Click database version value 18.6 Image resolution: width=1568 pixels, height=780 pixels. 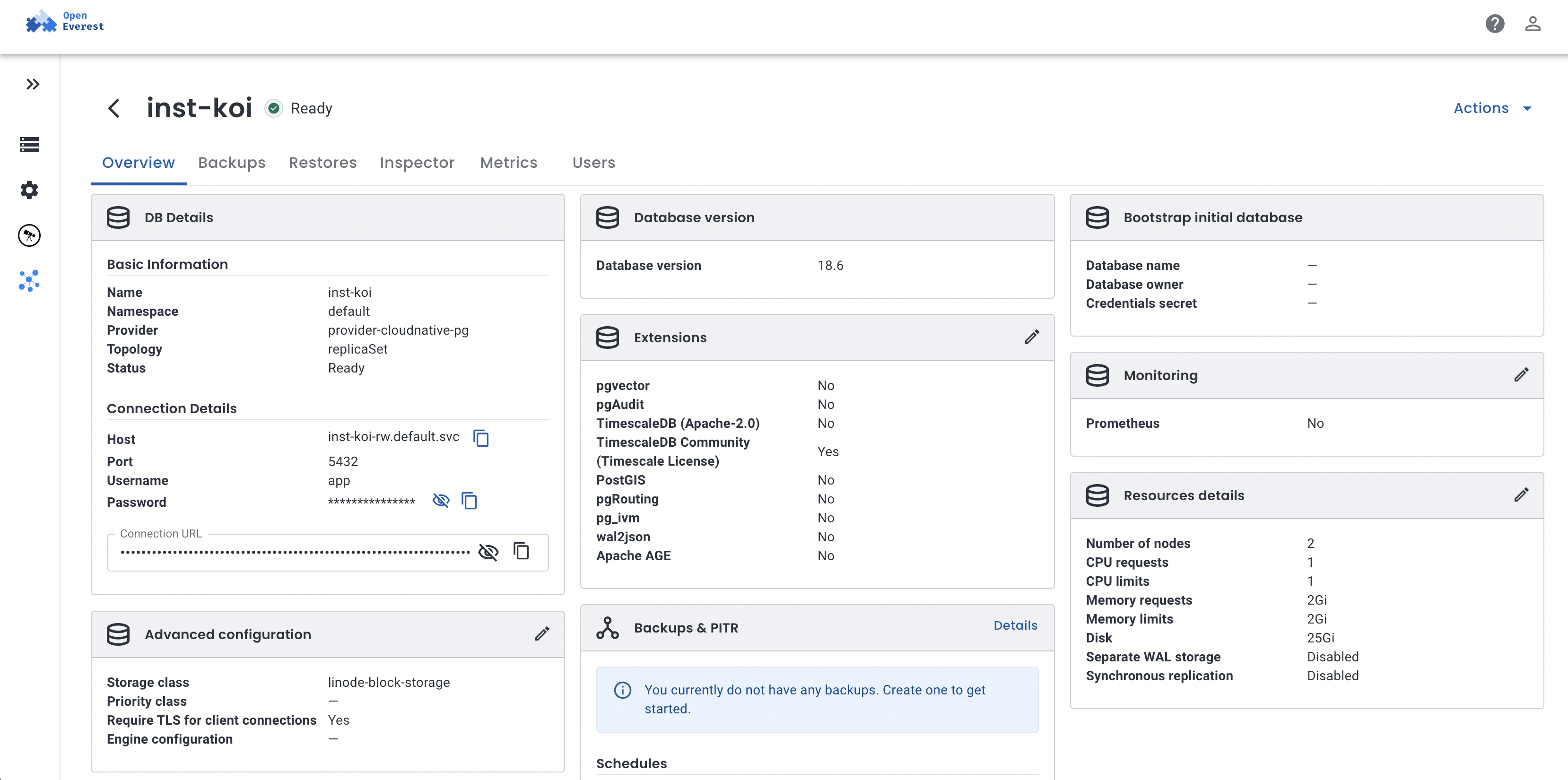point(830,265)
